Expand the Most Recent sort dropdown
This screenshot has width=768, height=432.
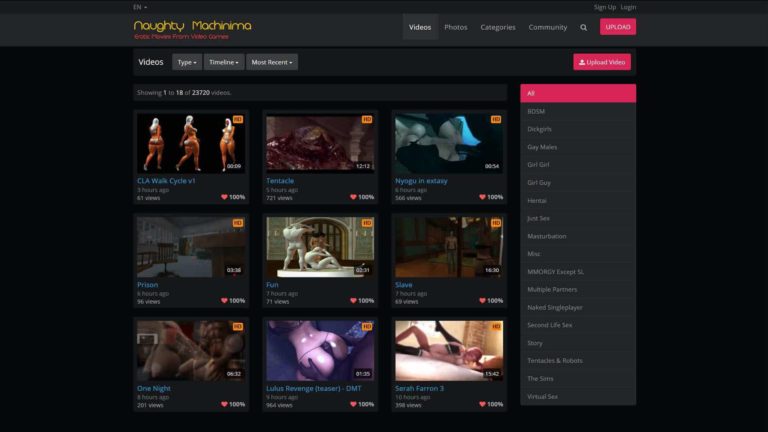tap(272, 62)
